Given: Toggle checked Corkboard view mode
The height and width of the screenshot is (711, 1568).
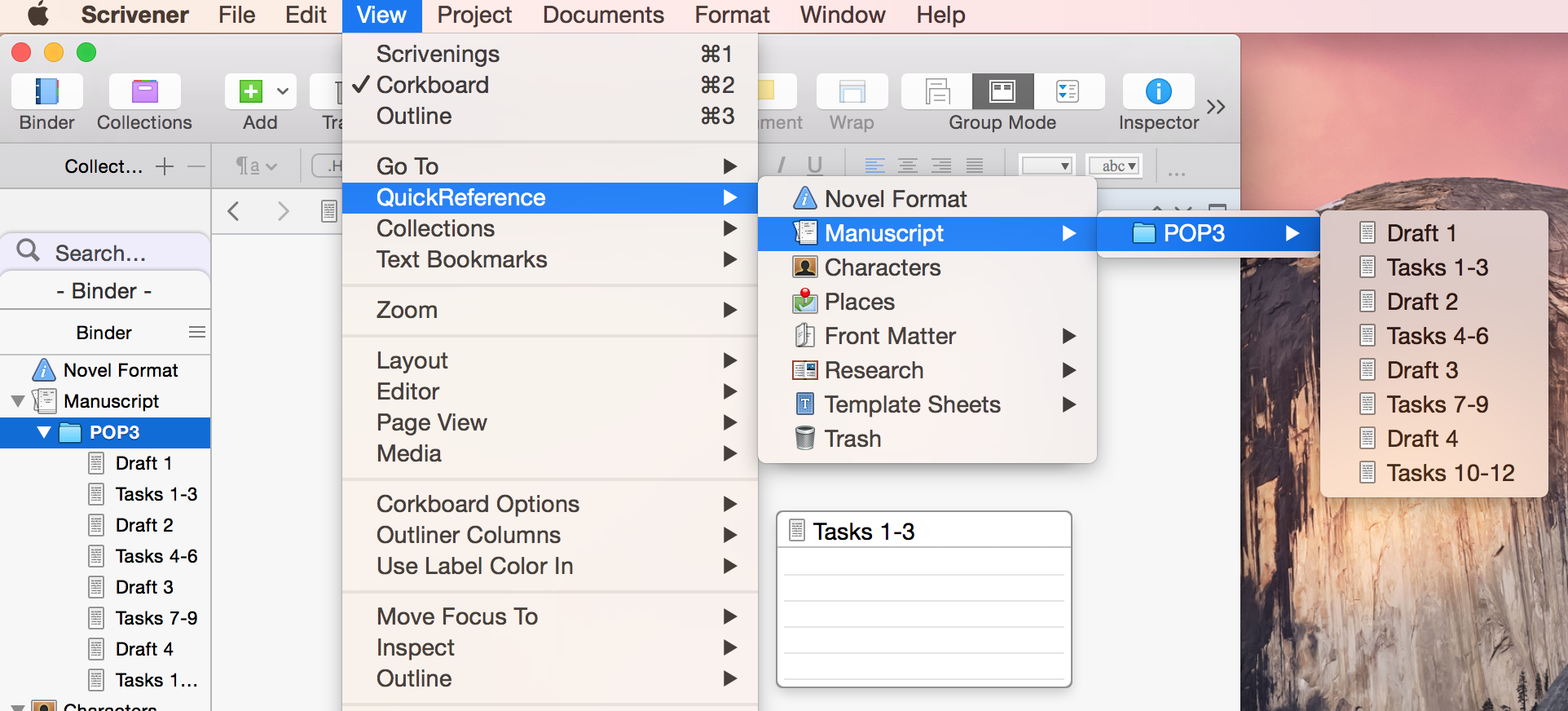Looking at the screenshot, I should coord(550,85).
